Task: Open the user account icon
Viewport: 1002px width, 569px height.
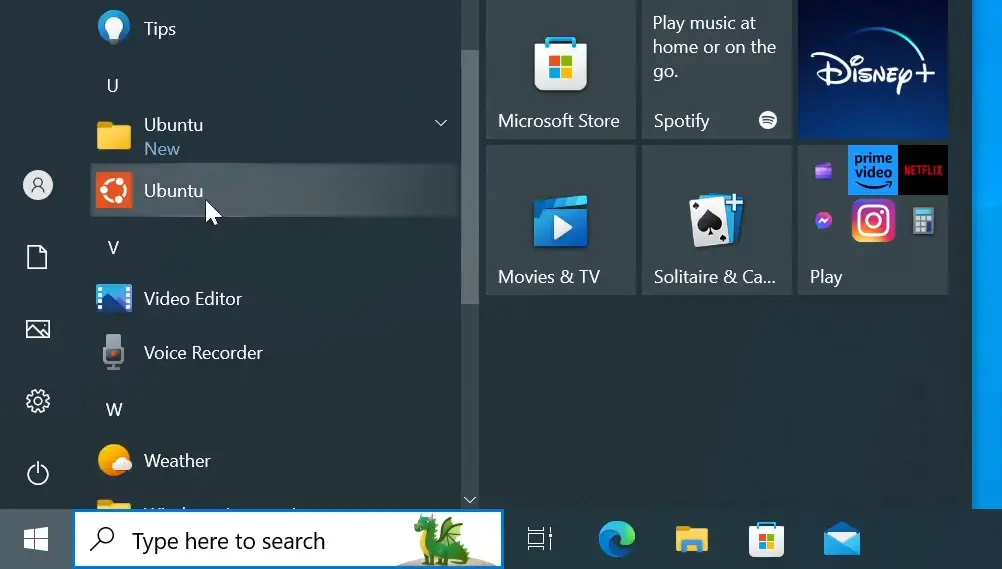Action: pos(38,185)
